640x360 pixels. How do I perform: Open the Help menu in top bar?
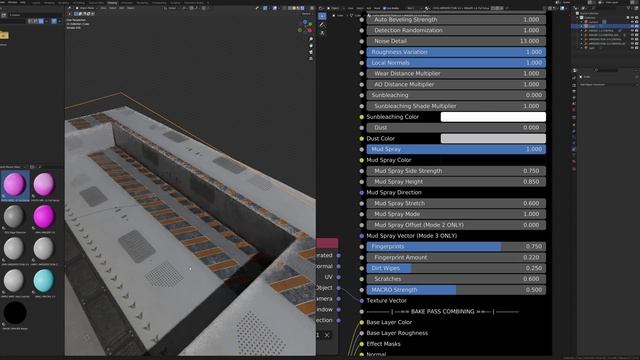pos(22,3)
